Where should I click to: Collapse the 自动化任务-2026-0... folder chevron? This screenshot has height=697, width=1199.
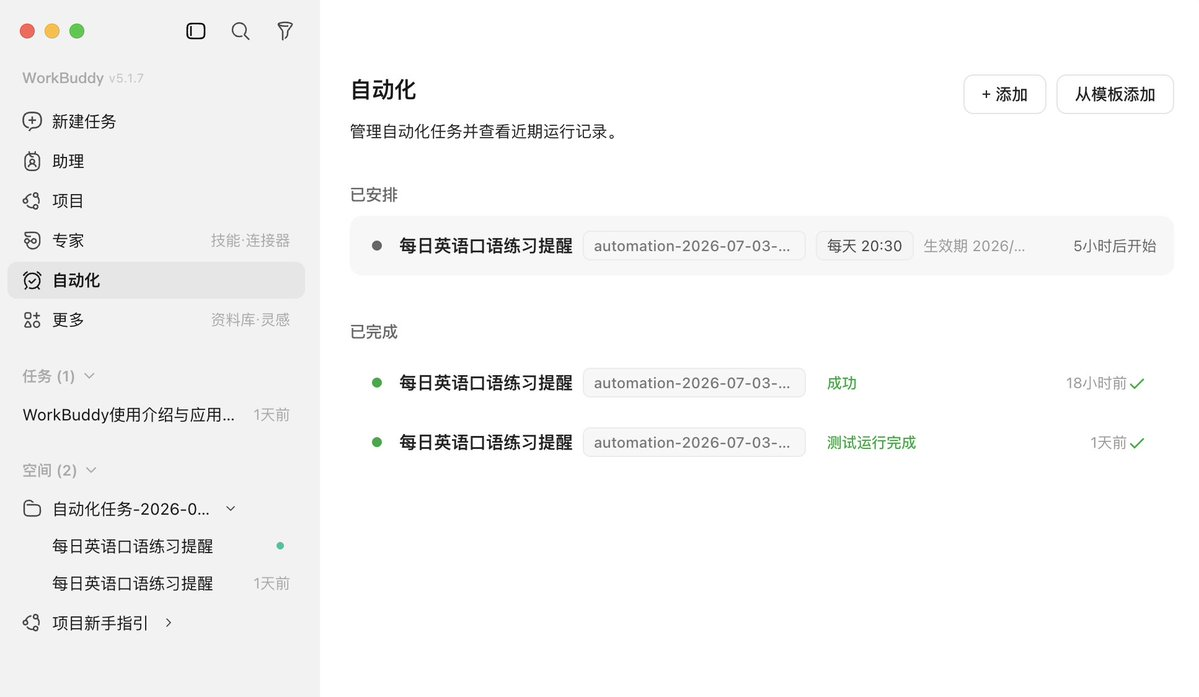[x=230, y=509]
